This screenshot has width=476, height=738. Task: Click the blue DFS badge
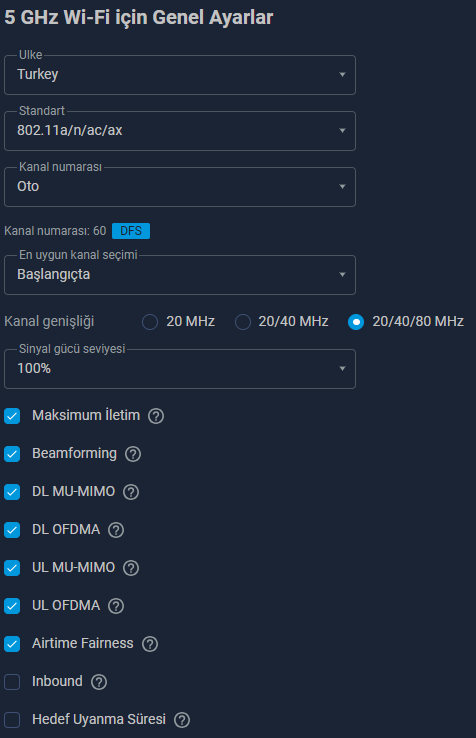(131, 231)
